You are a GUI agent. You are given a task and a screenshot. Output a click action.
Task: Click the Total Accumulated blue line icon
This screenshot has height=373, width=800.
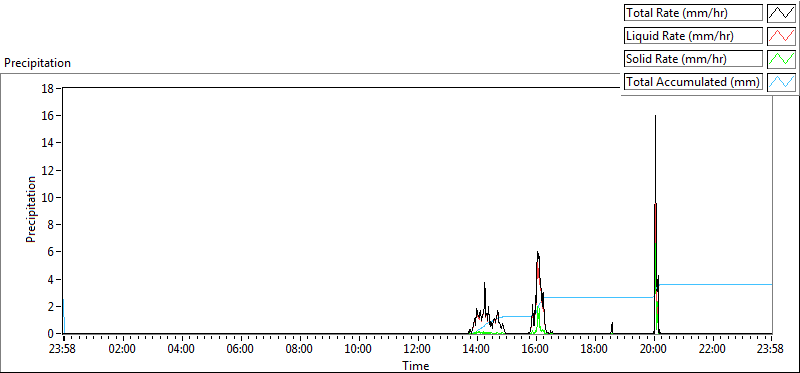click(x=782, y=82)
